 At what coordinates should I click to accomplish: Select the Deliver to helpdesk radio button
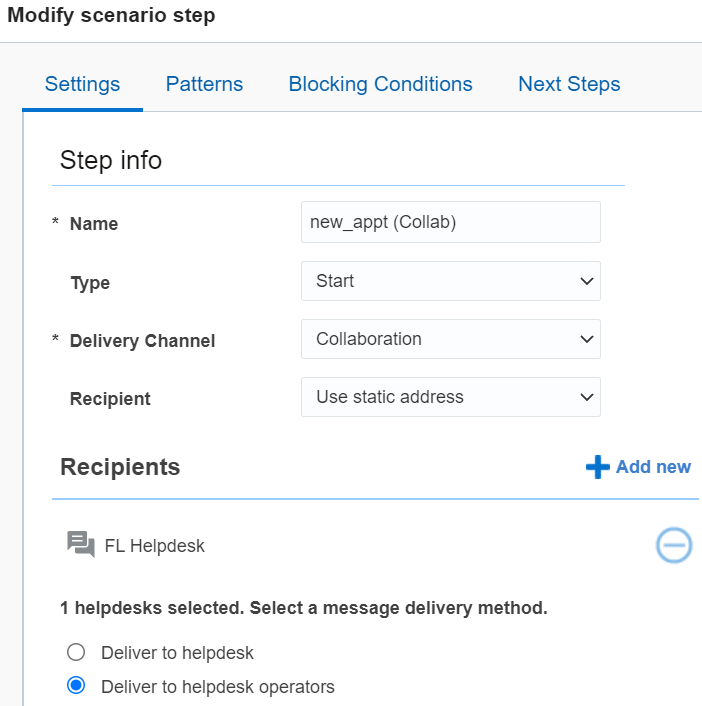point(76,653)
